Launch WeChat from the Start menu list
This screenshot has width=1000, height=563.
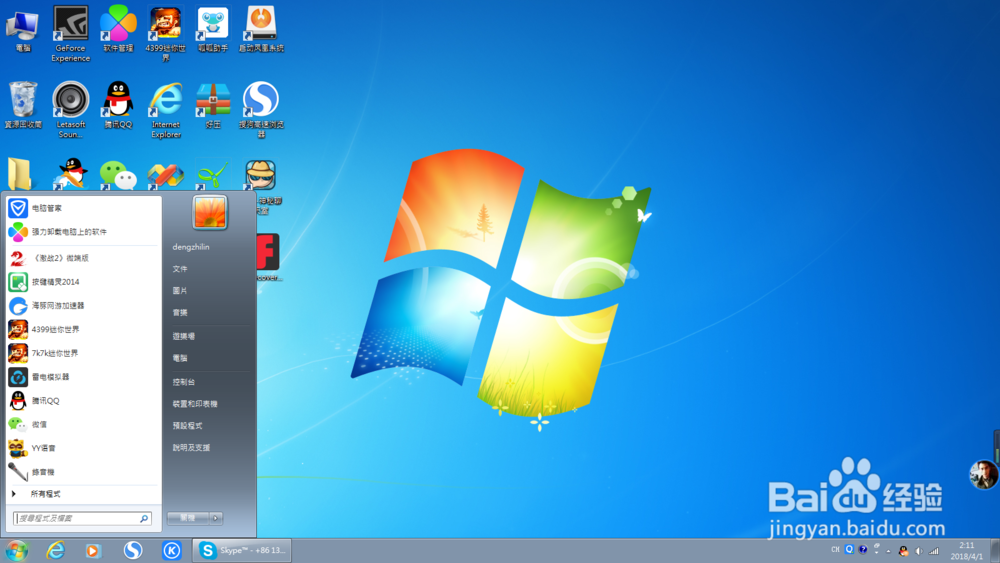pyautogui.click(x=82, y=425)
